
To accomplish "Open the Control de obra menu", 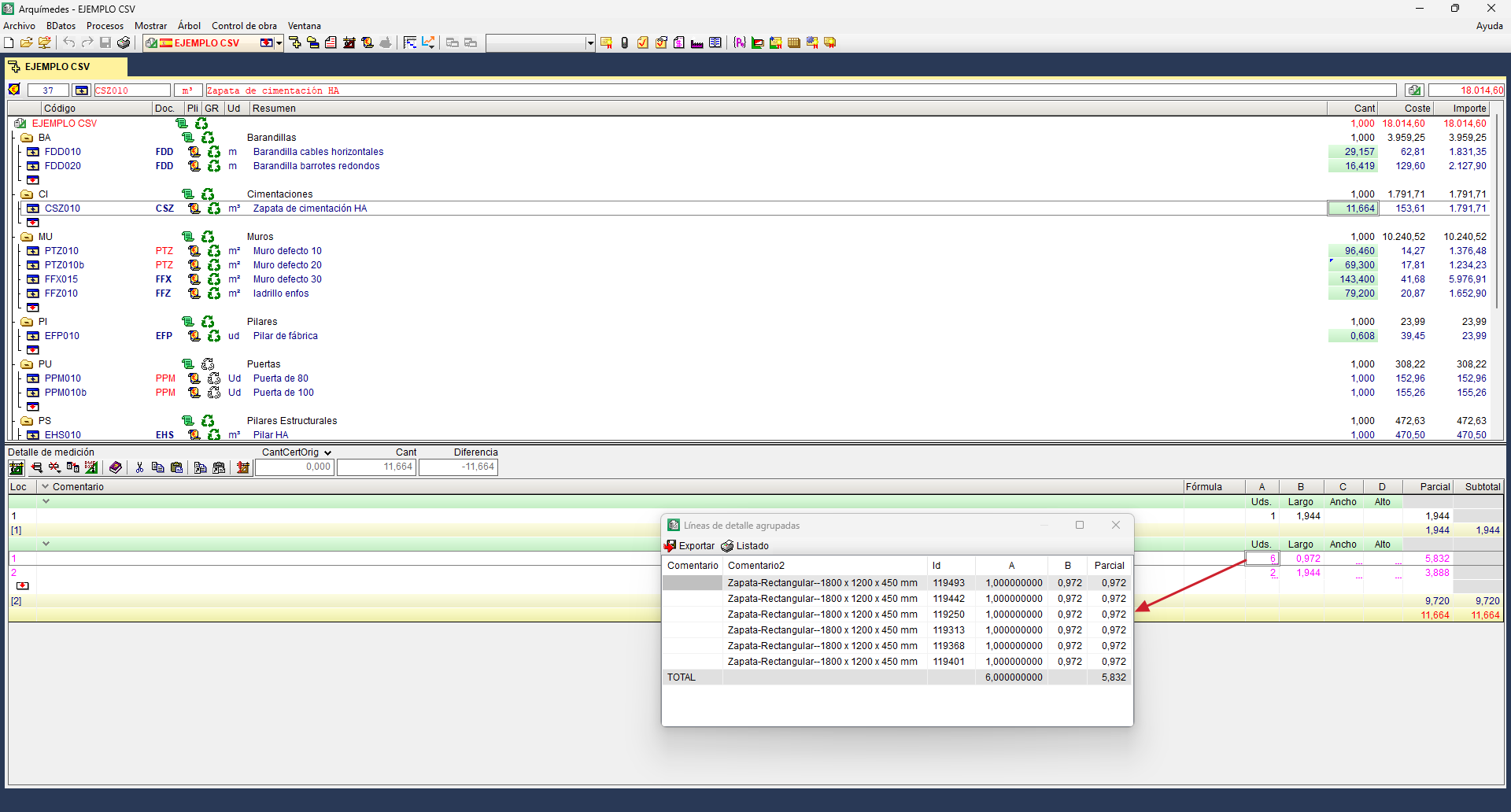I will 244,26.
